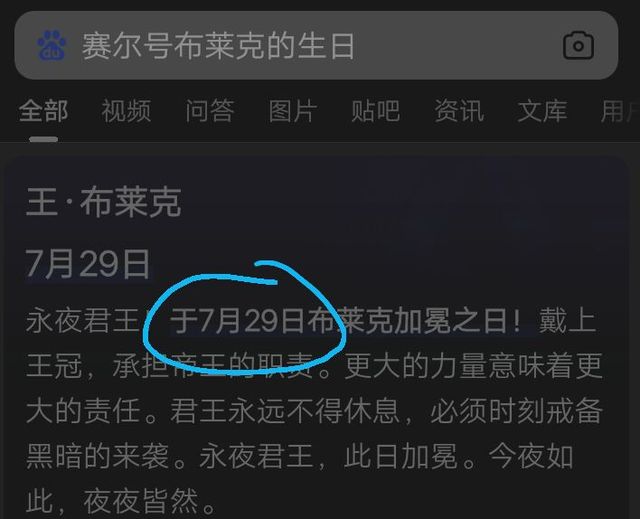This screenshot has width=640, height=519.
Task: Switch to the 文库 tab
Action: coord(542,111)
